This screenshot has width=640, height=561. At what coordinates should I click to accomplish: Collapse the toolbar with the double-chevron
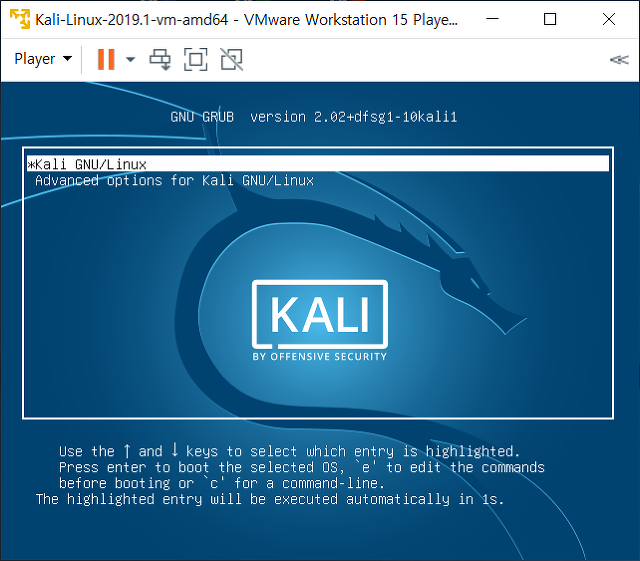619,60
